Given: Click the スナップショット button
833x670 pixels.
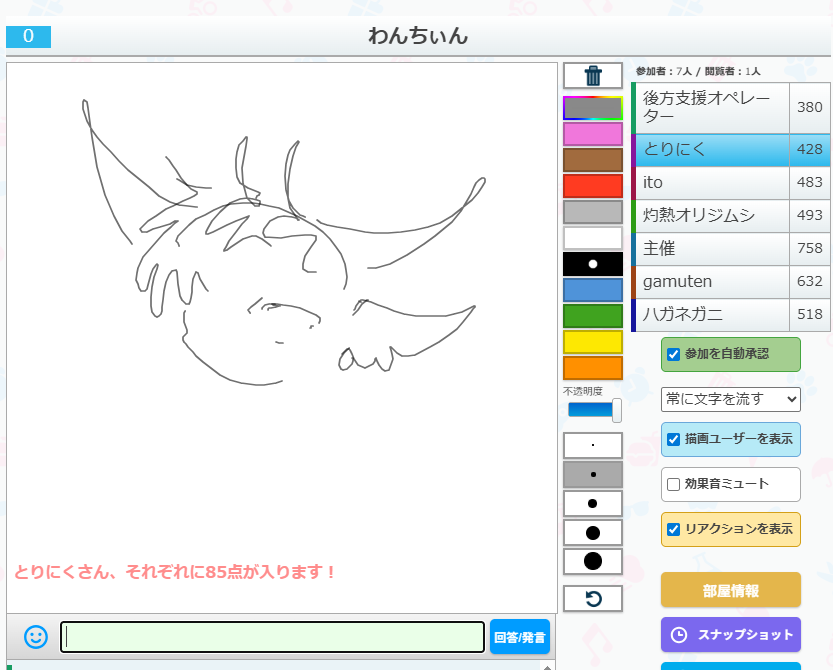Looking at the screenshot, I should click(x=731, y=635).
